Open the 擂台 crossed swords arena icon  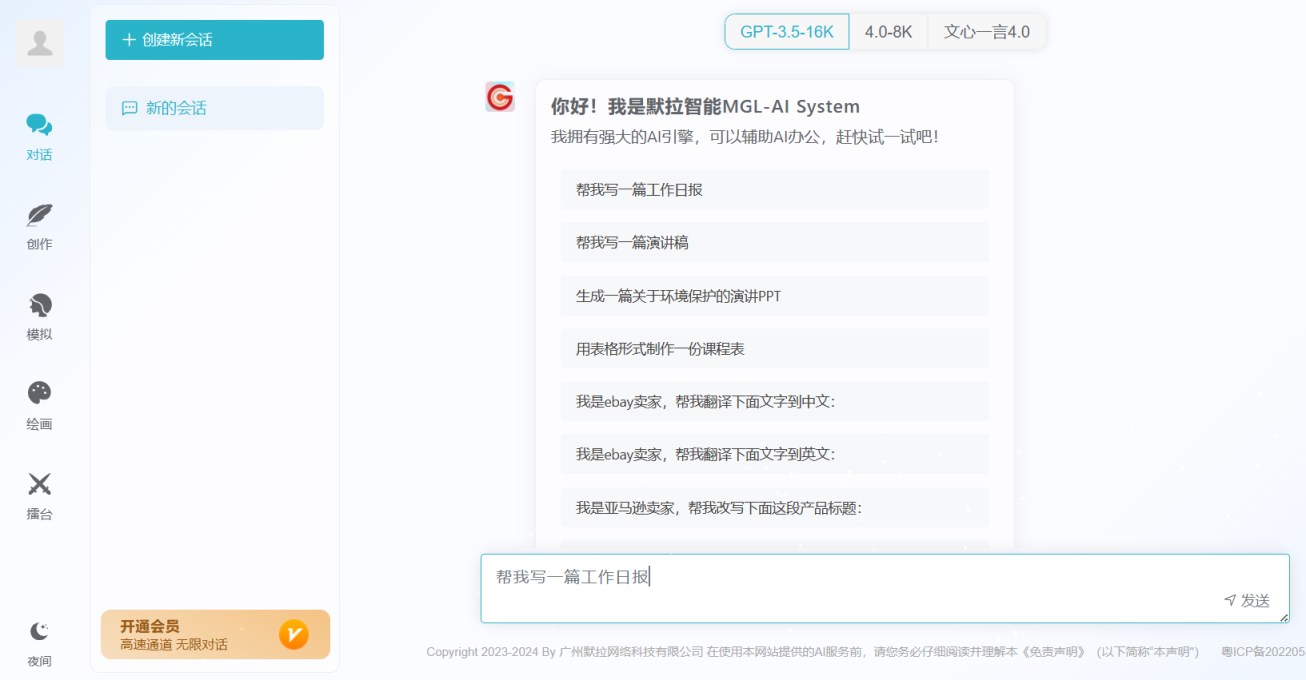pos(39,485)
